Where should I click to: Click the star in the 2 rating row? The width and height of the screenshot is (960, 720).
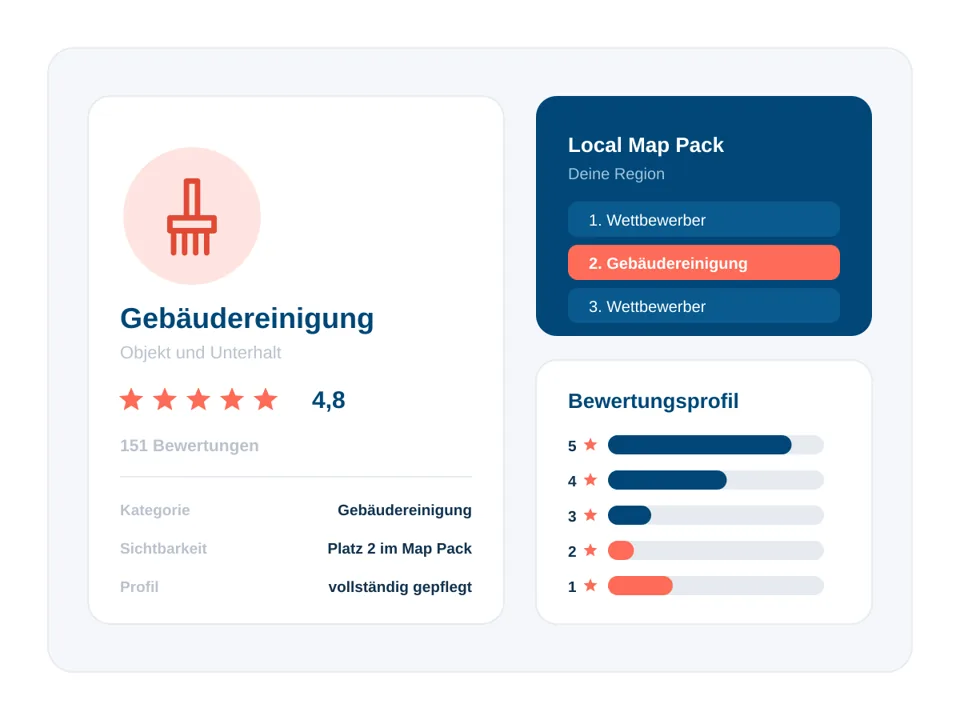pyautogui.click(x=590, y=550)
